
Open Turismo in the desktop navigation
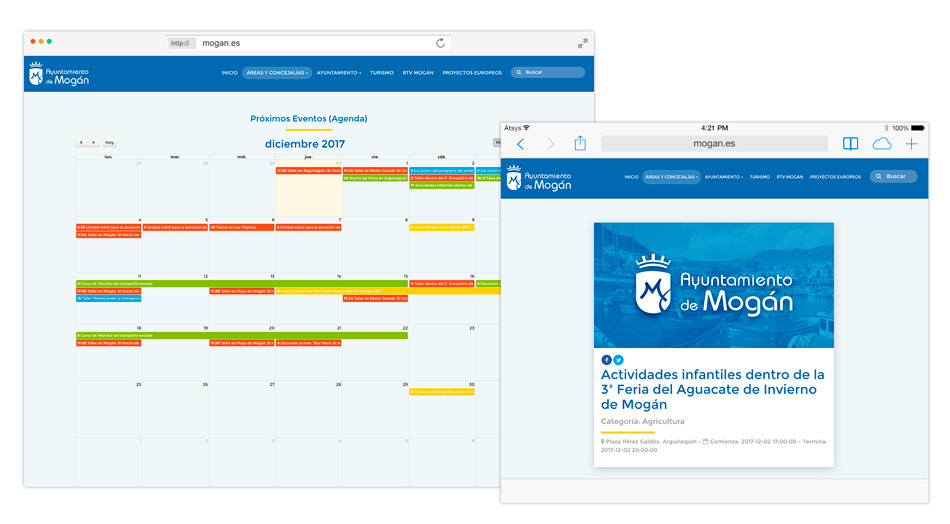pyautogui.click(x=381, y=73)
